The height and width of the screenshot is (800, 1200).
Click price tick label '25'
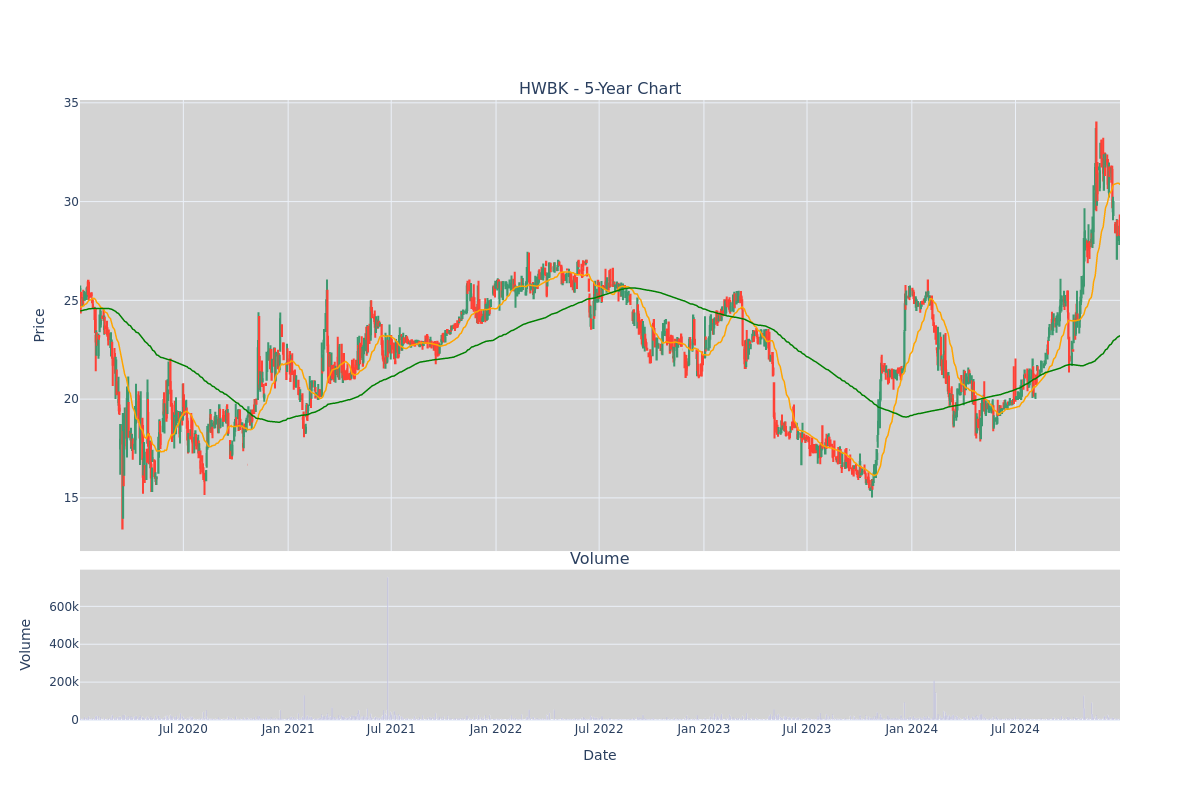coord(71,300)
